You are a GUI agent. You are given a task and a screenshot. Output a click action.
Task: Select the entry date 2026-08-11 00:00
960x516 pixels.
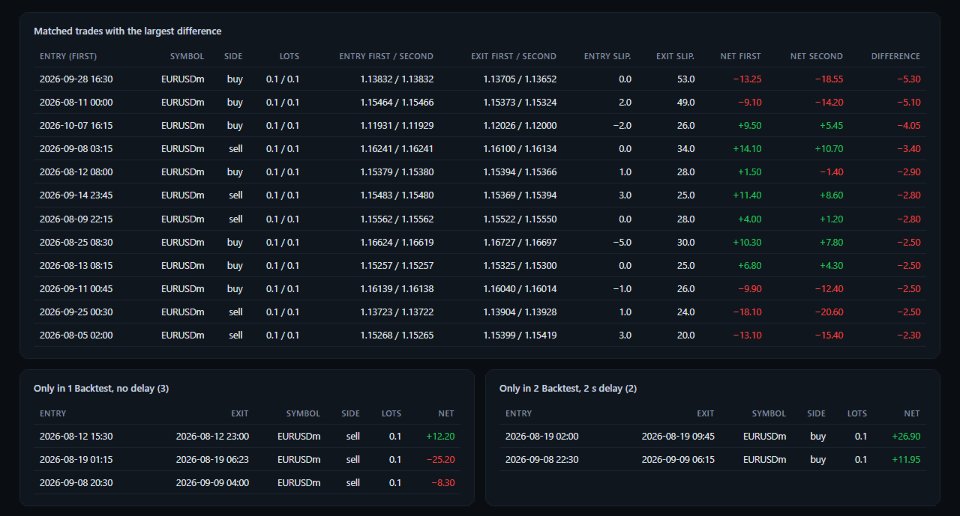click(x=76, y=102)
